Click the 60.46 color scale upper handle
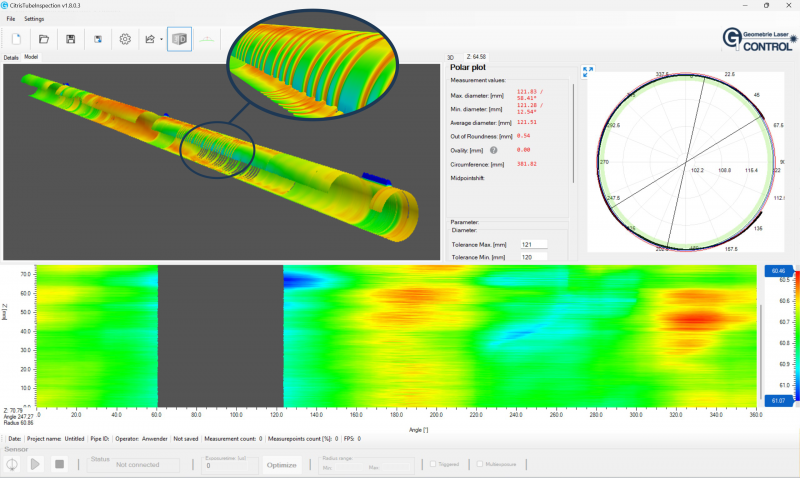The image size is (800, 478). (778, 271)
